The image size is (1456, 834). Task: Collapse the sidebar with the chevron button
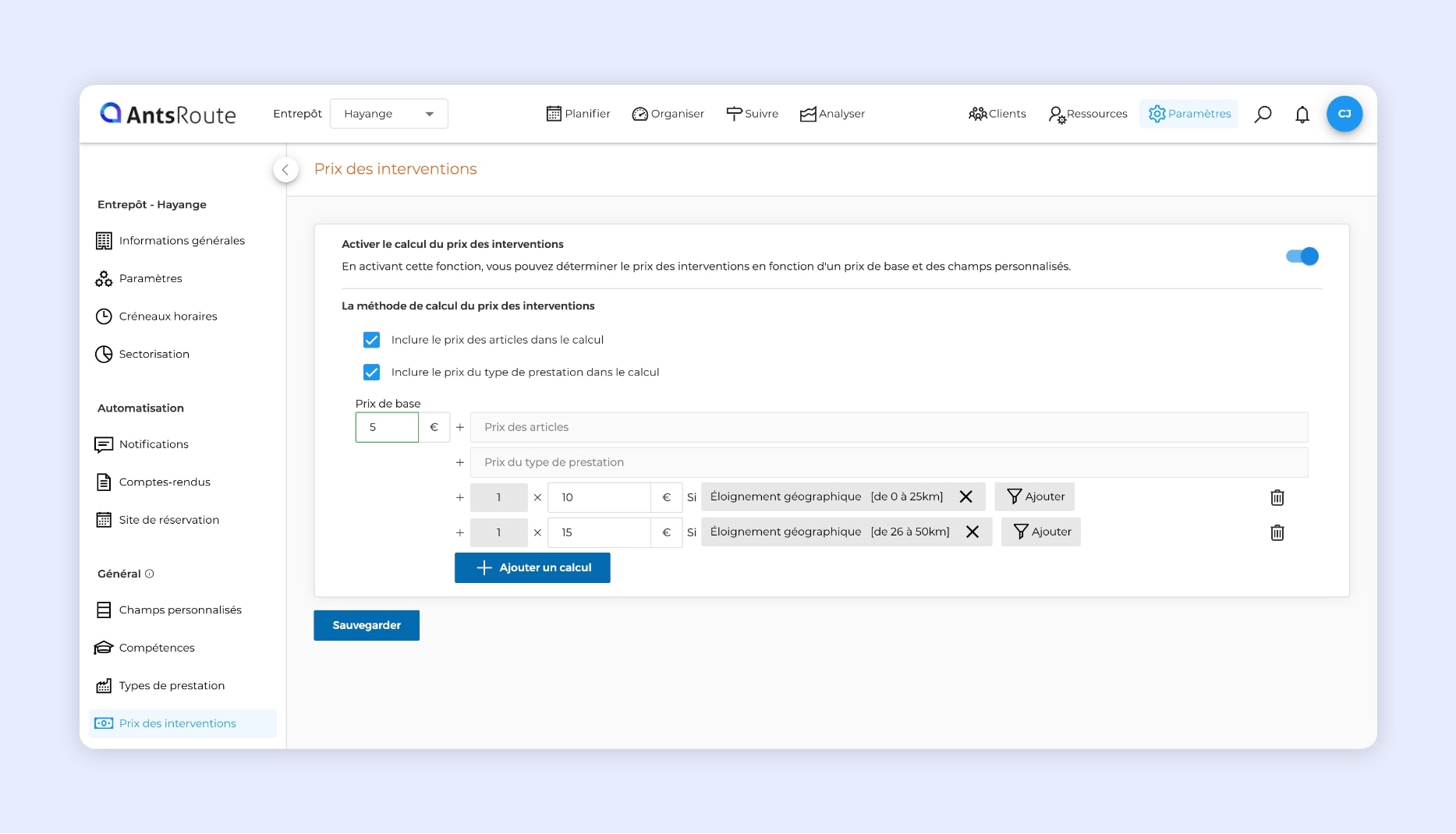[x=285, y=169]
